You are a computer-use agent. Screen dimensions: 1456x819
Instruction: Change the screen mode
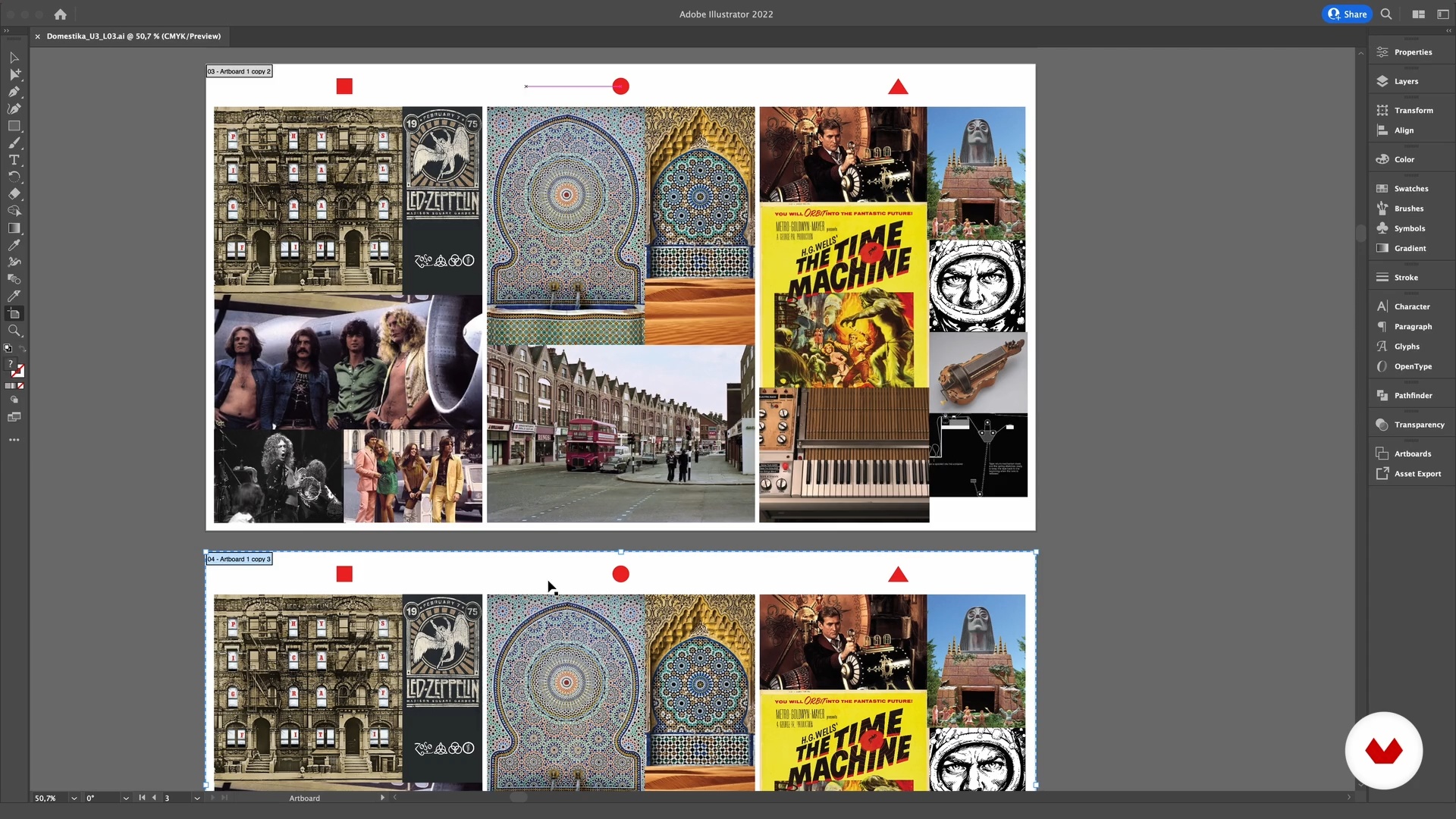[14, 417]
